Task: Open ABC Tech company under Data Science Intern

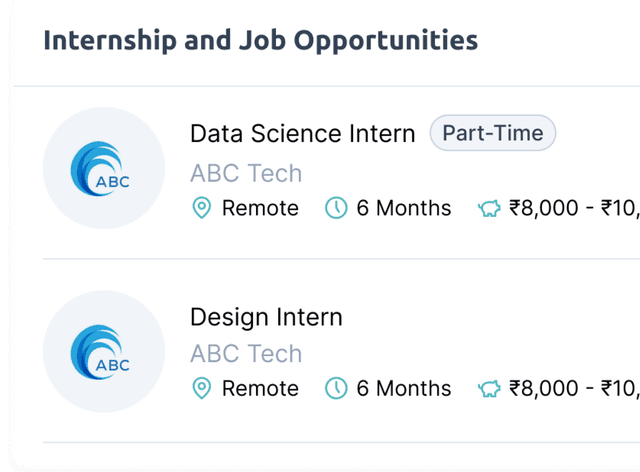Action: [246, 173]
